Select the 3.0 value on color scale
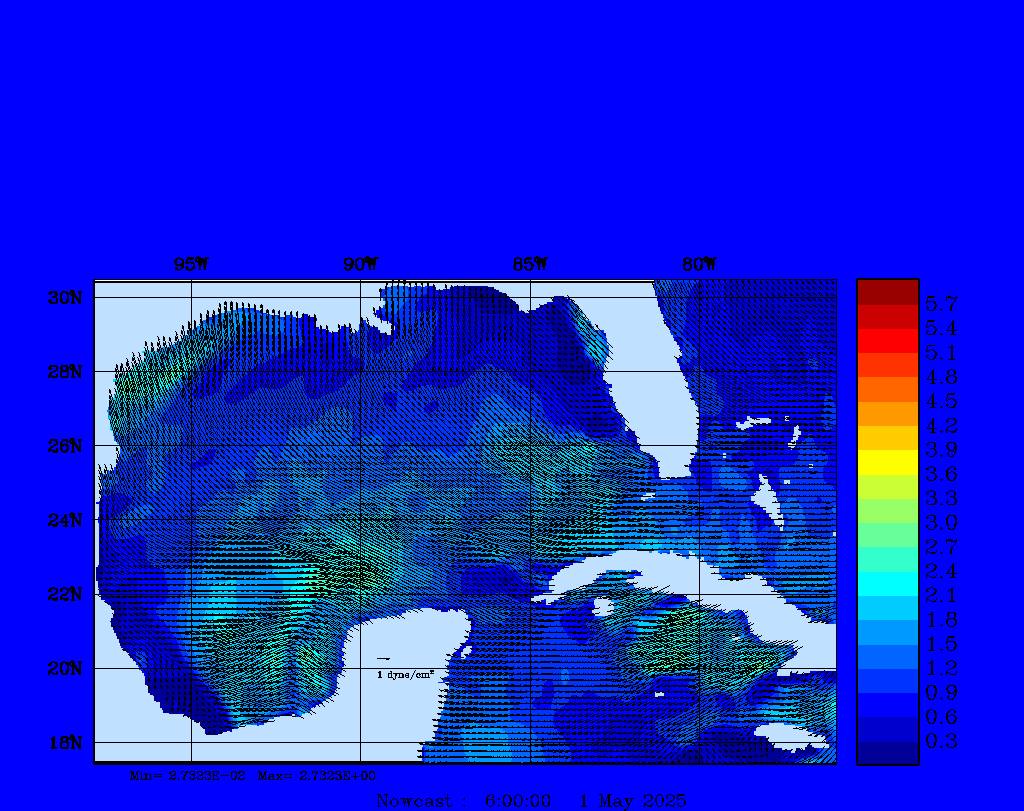The image size is (1024, 811). pyautogui.click(x=941, y=523)
